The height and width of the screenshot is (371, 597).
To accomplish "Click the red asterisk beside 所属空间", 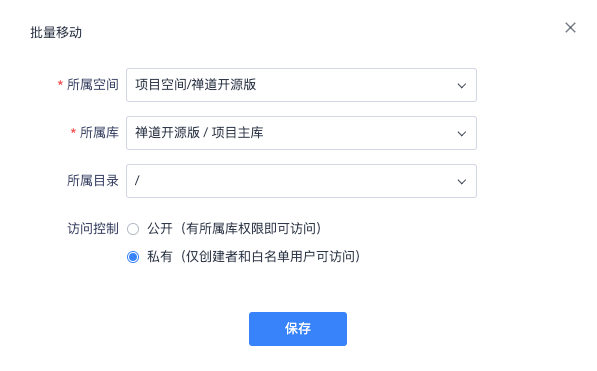I will (x=60, y=83).
